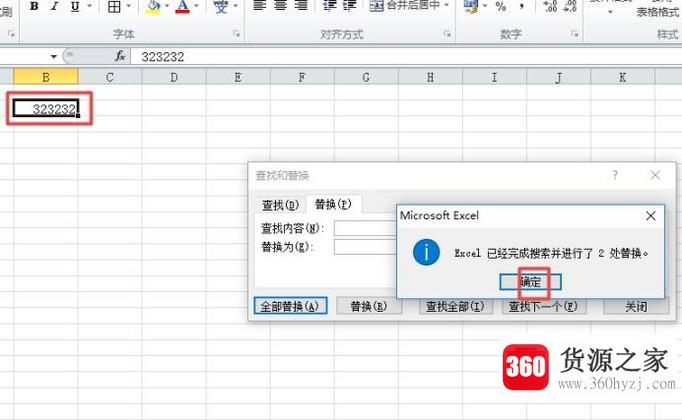This screenshot has width=682, height=420.
Task: Click 合并后居中 merge and center
Action: point(405,5)
